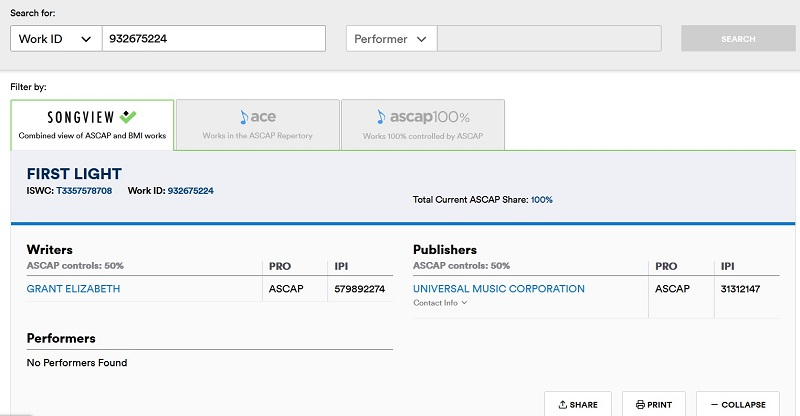Screen dimensions: 800x416
Task: Select the ASCAP 100% controlled works tab
Action: 422,124
